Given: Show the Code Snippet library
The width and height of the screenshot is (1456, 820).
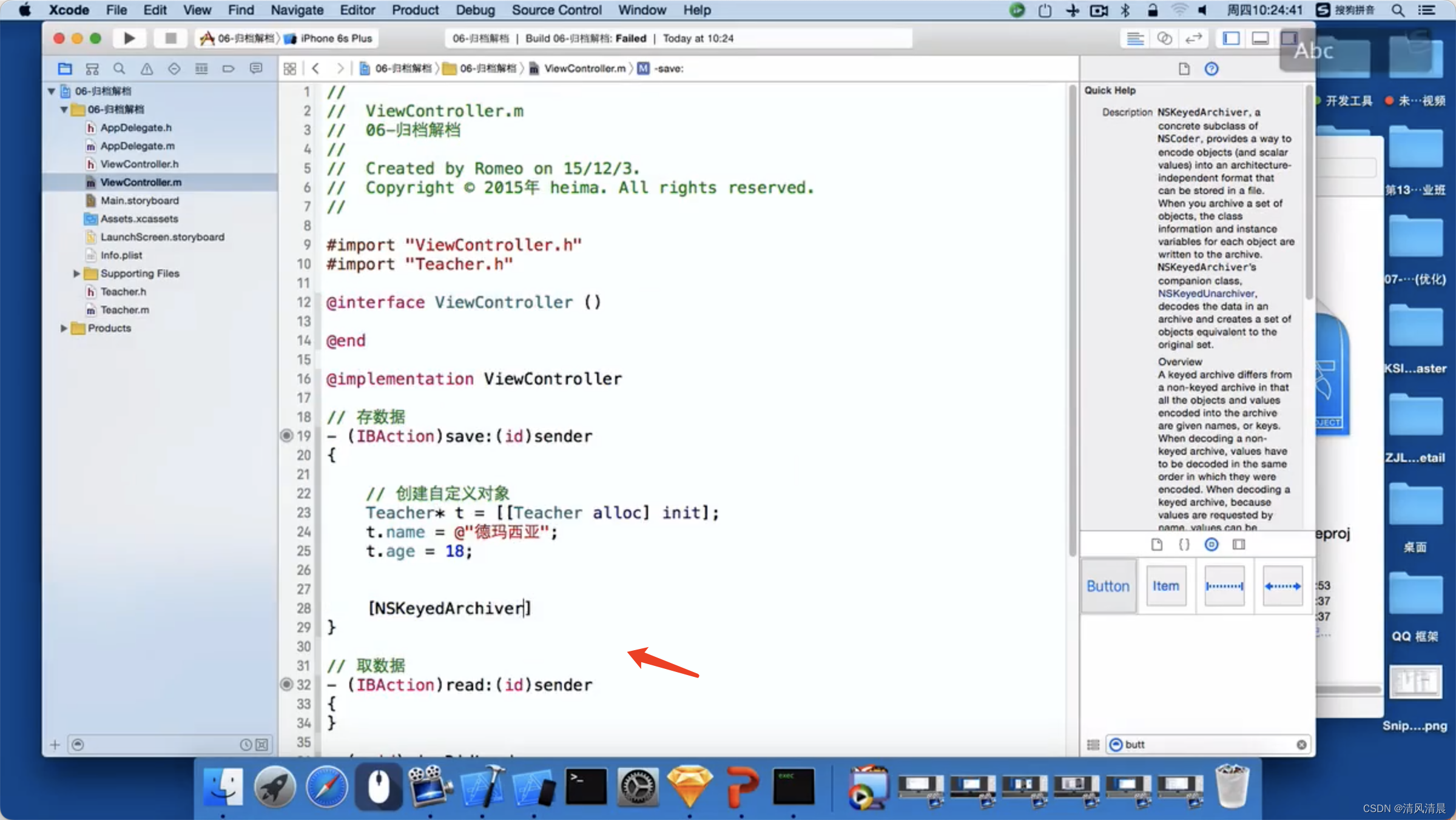Looking at the screenshot, I should (1184, 544).
